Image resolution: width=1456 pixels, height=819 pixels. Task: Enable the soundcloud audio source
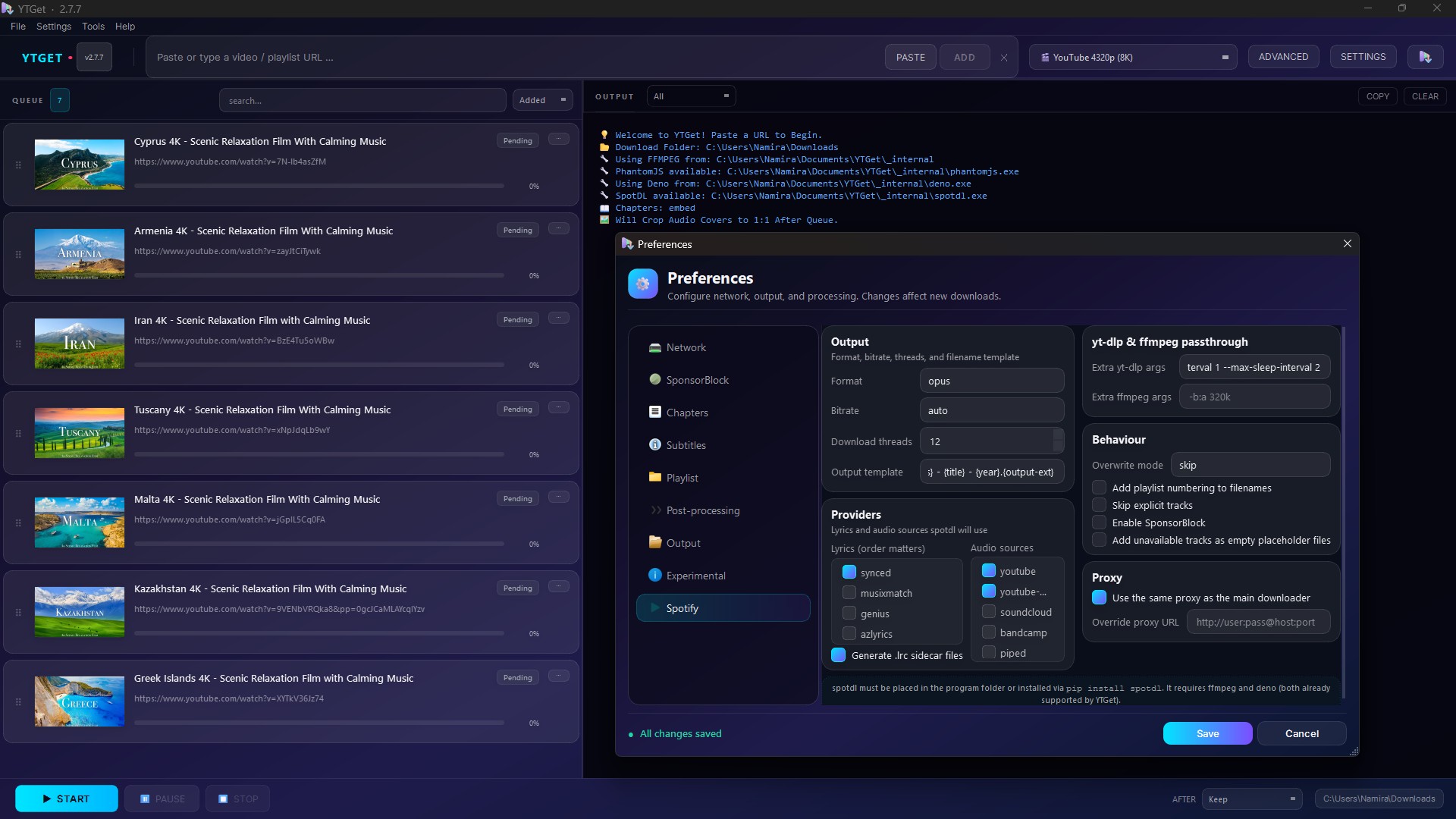pos(989,612)
